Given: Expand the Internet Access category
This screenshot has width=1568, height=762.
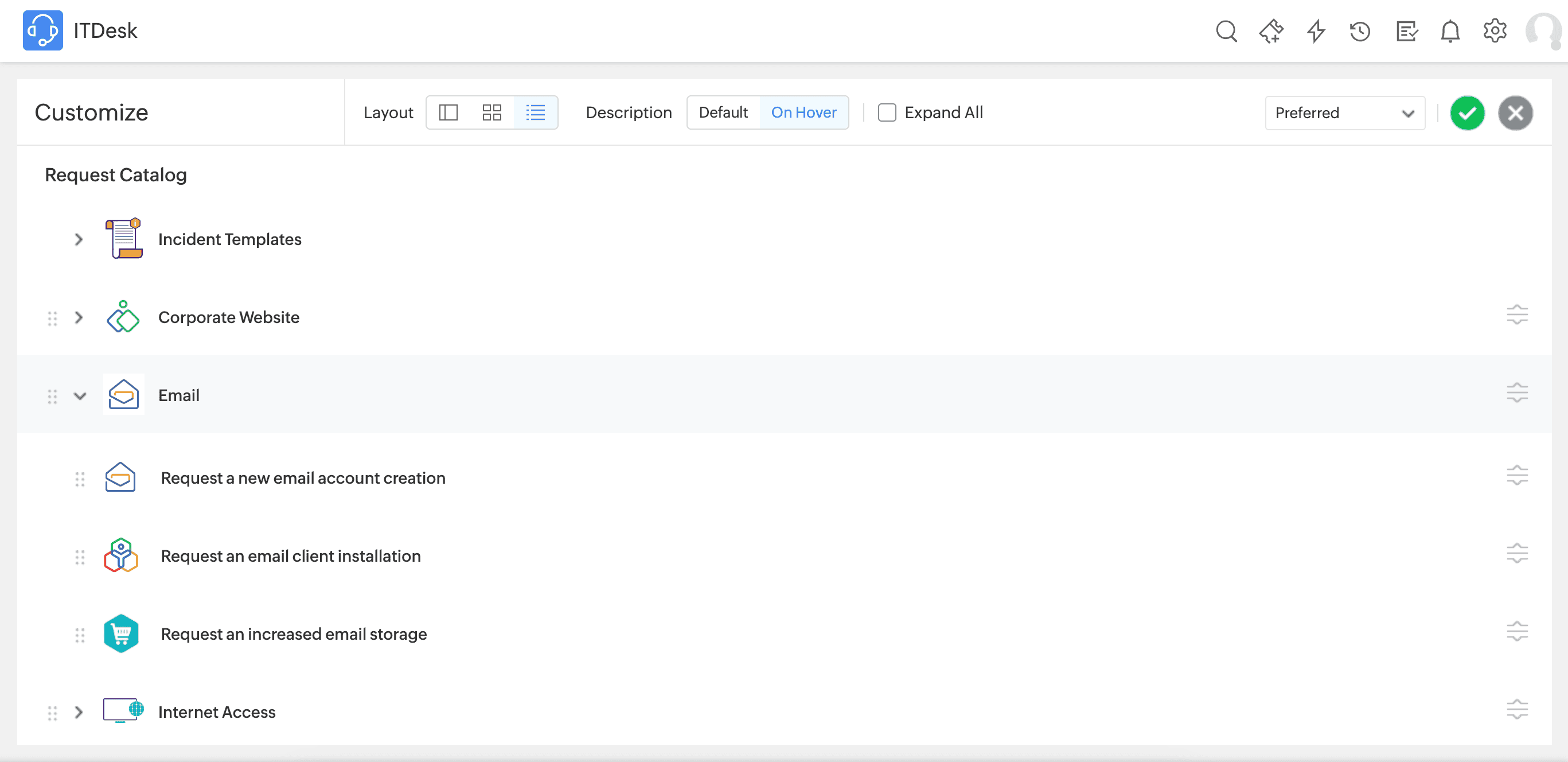Looking at the screenshot, I should click(x=79, y=712).
